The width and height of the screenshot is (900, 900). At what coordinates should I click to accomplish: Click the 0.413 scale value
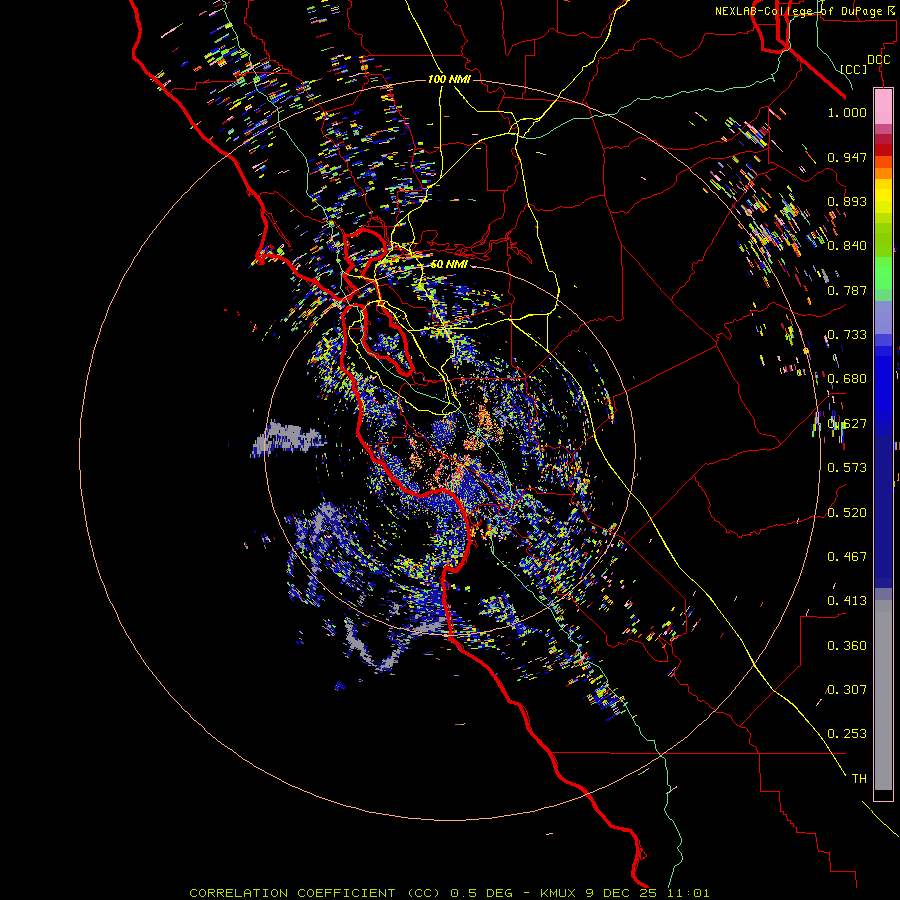tap(847, 601)
